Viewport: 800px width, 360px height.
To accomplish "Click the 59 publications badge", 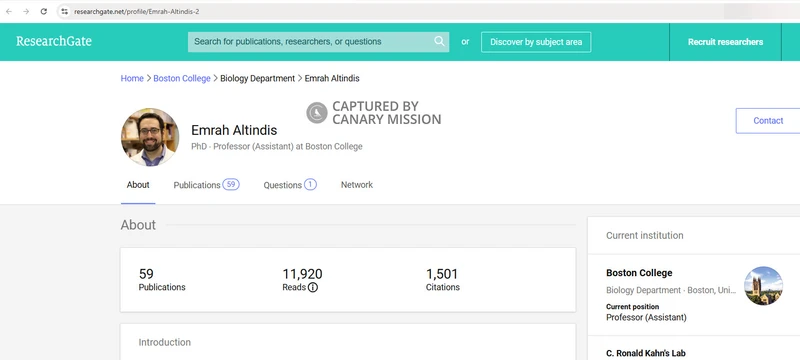I will (231, 185).
